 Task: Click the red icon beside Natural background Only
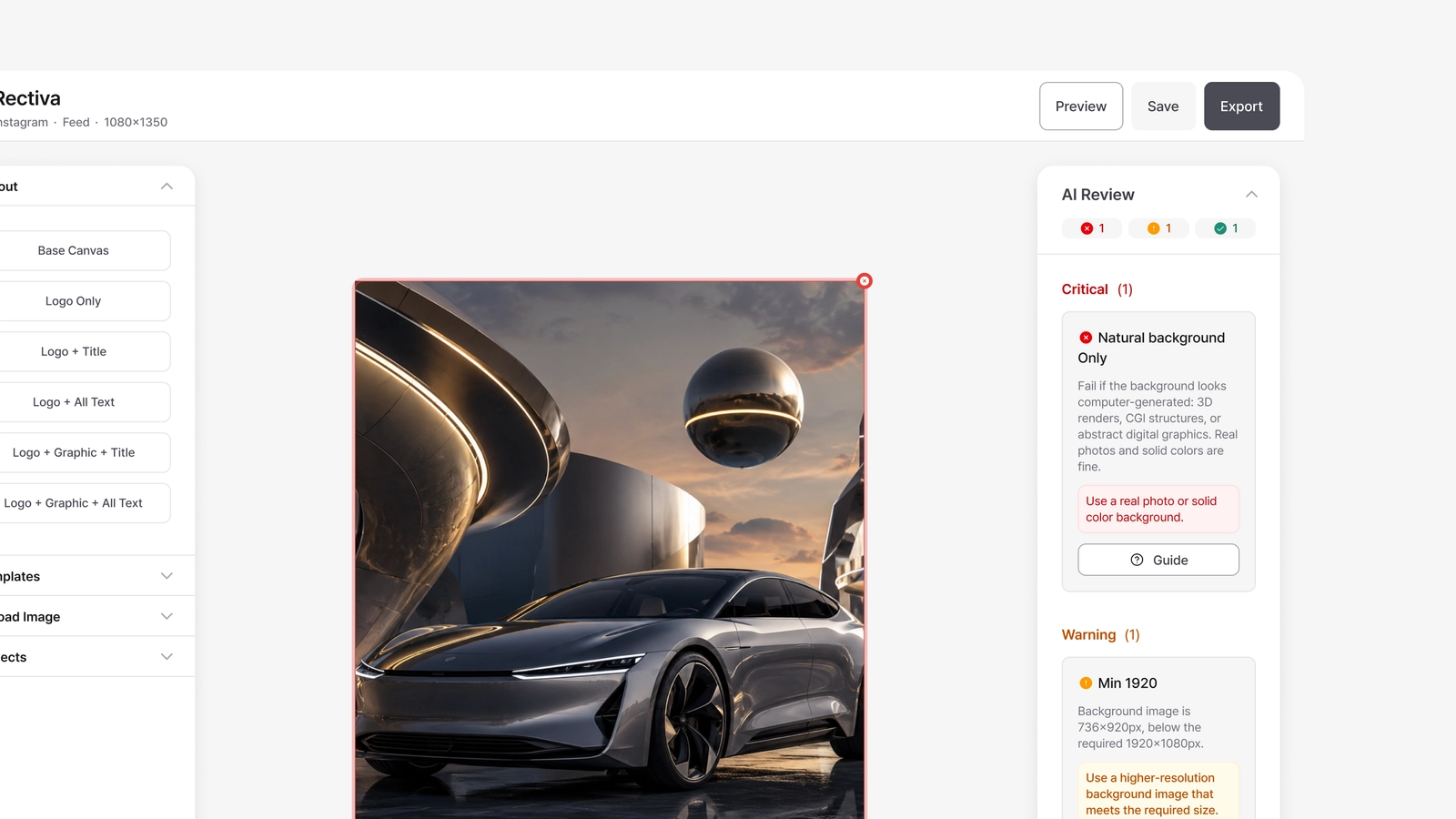(1086, 338)
